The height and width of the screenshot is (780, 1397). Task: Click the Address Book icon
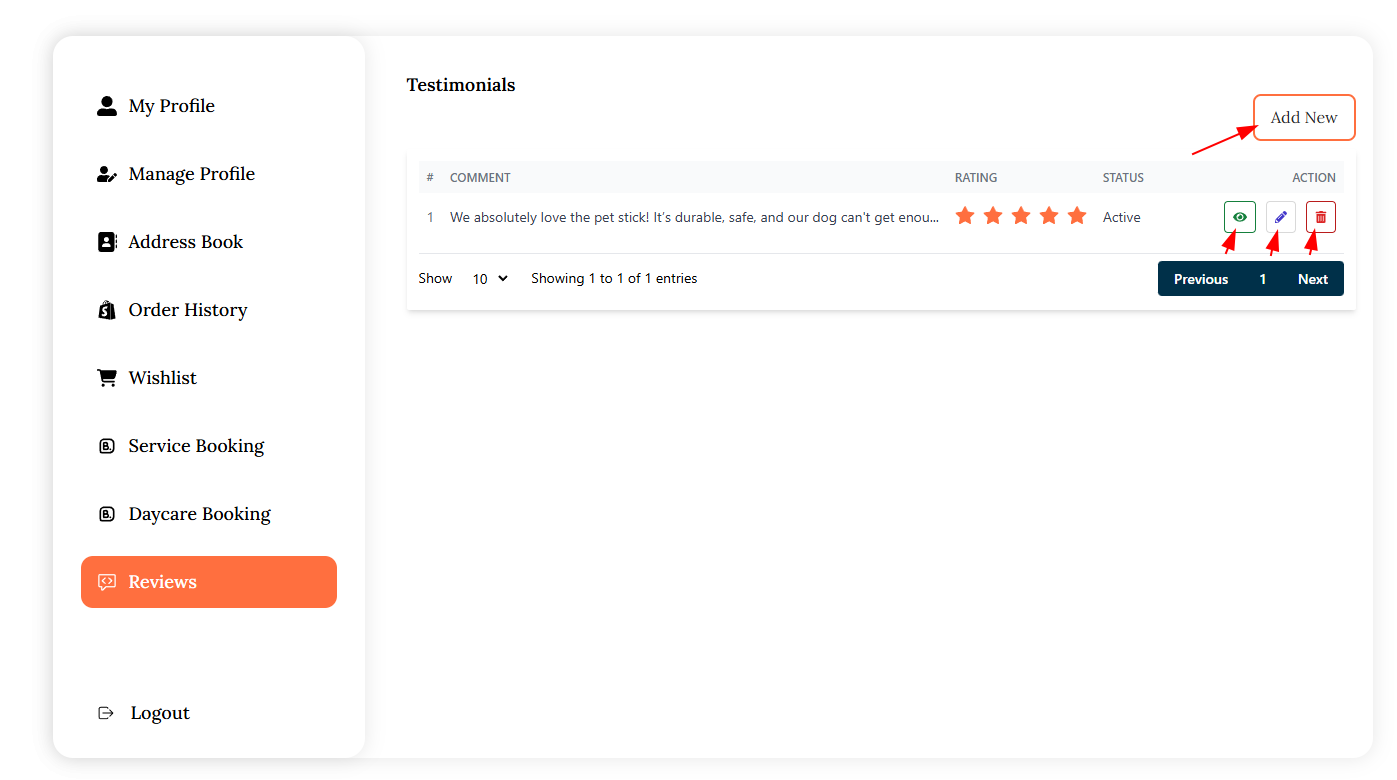pos(107,242)
